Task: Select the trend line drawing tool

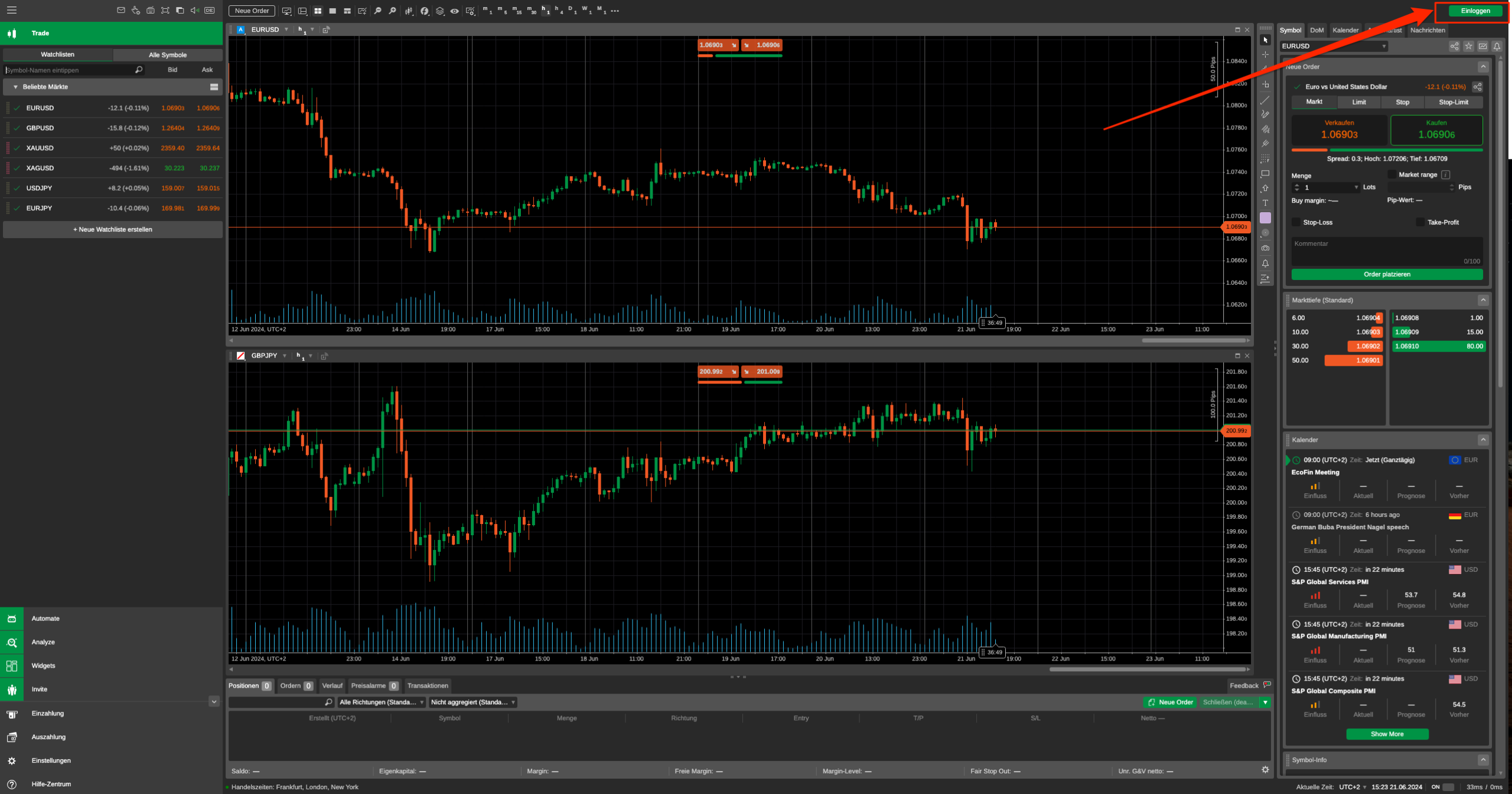Action: [1265, 100]
